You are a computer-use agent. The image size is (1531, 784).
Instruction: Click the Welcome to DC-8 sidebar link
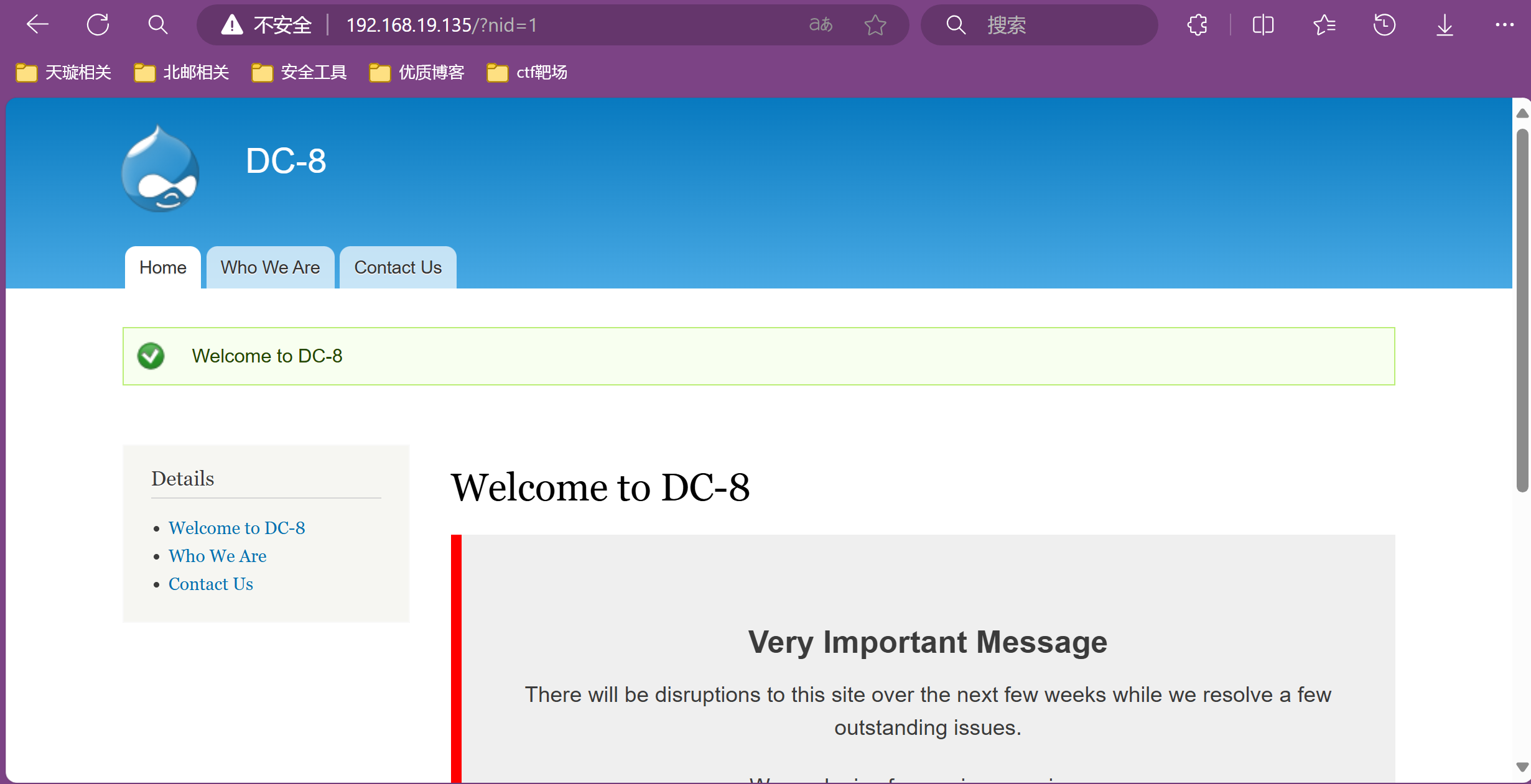point(236,528)
